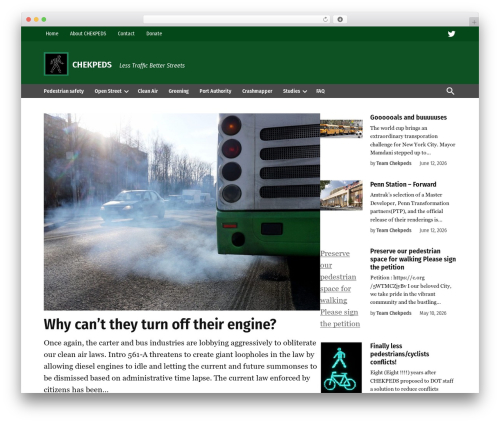This screenshot has width=500, height=423.
Task: Click the excerpt beginning 'Once again, the carter'
Action: [x=180, y=366]
